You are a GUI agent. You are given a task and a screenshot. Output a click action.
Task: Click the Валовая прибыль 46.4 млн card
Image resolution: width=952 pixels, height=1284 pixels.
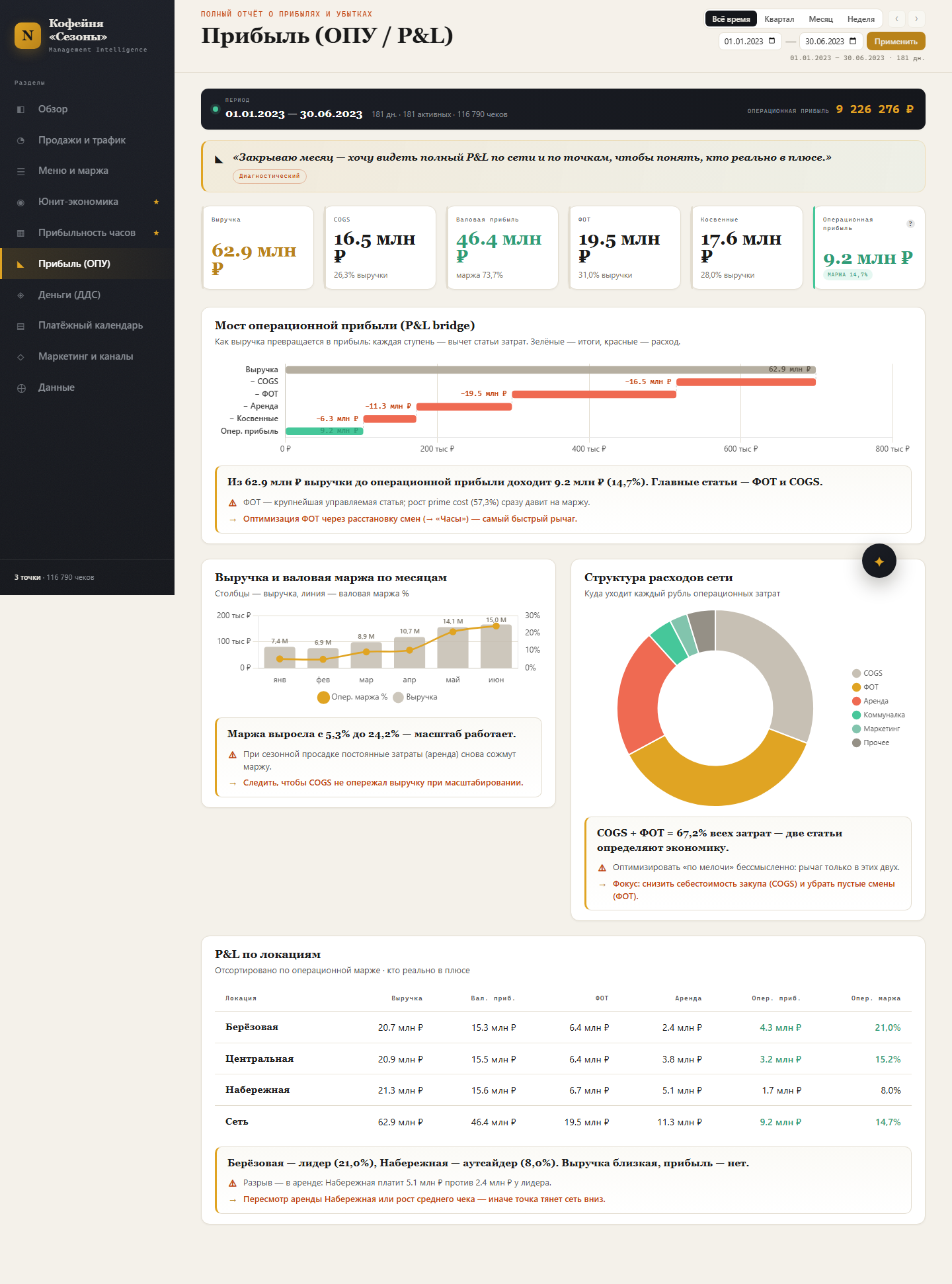[502, 247]
